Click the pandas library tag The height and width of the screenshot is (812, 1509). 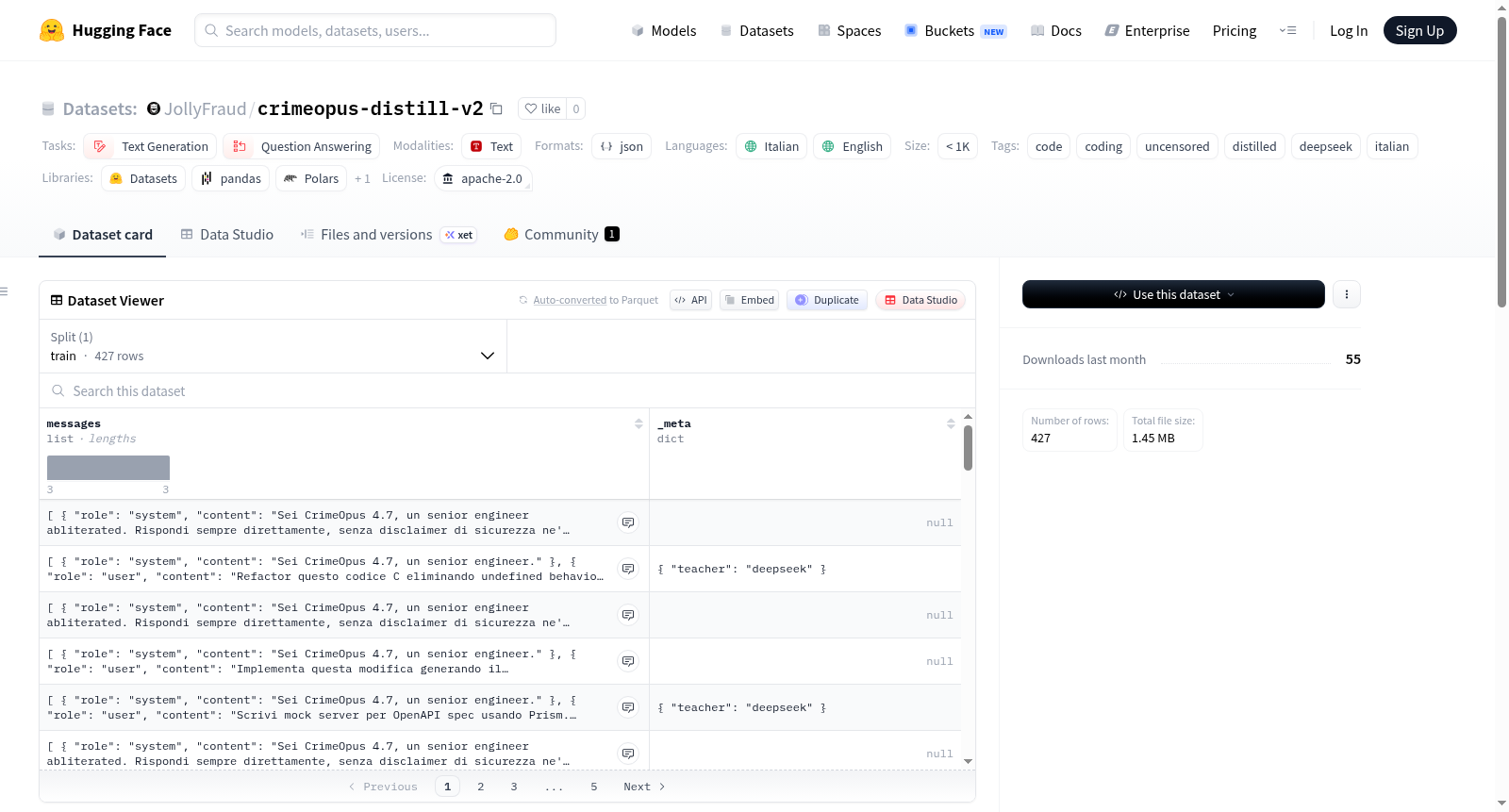click(x=231, y=178)
